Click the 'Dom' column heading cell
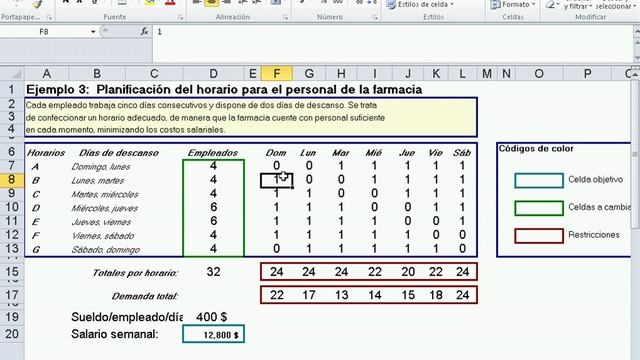640x360 pixels. pos(276,153)
